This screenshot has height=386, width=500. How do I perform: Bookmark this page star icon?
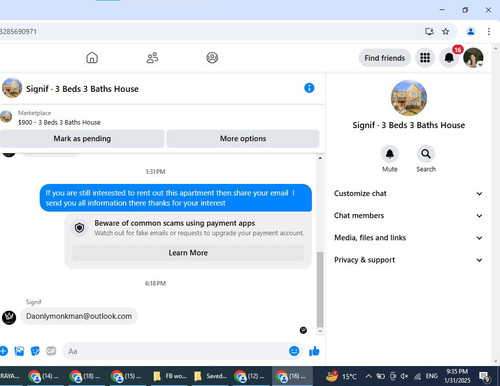point(445,31)
